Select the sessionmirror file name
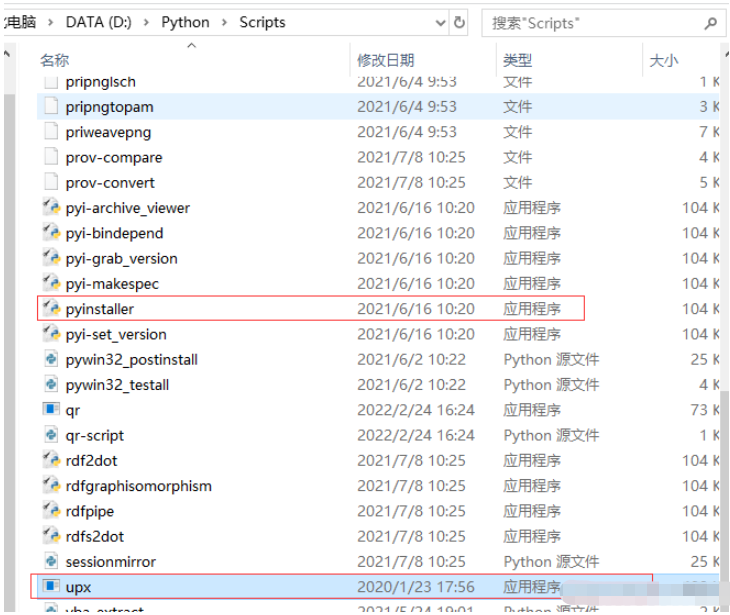Screen dimensions: 730x615 pyautogui.click(x=111, y=561)
